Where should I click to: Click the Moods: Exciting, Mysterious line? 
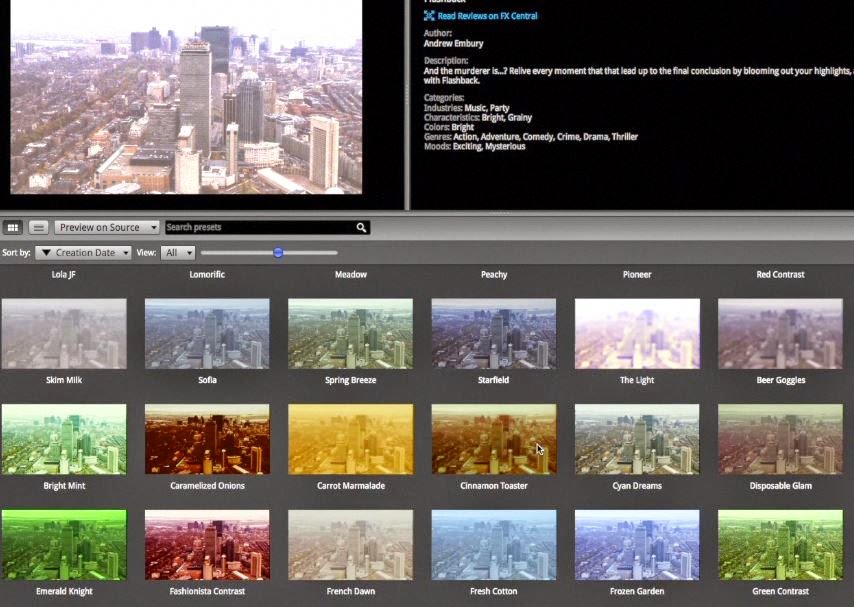pyautogui.click(x=475, y=147)
